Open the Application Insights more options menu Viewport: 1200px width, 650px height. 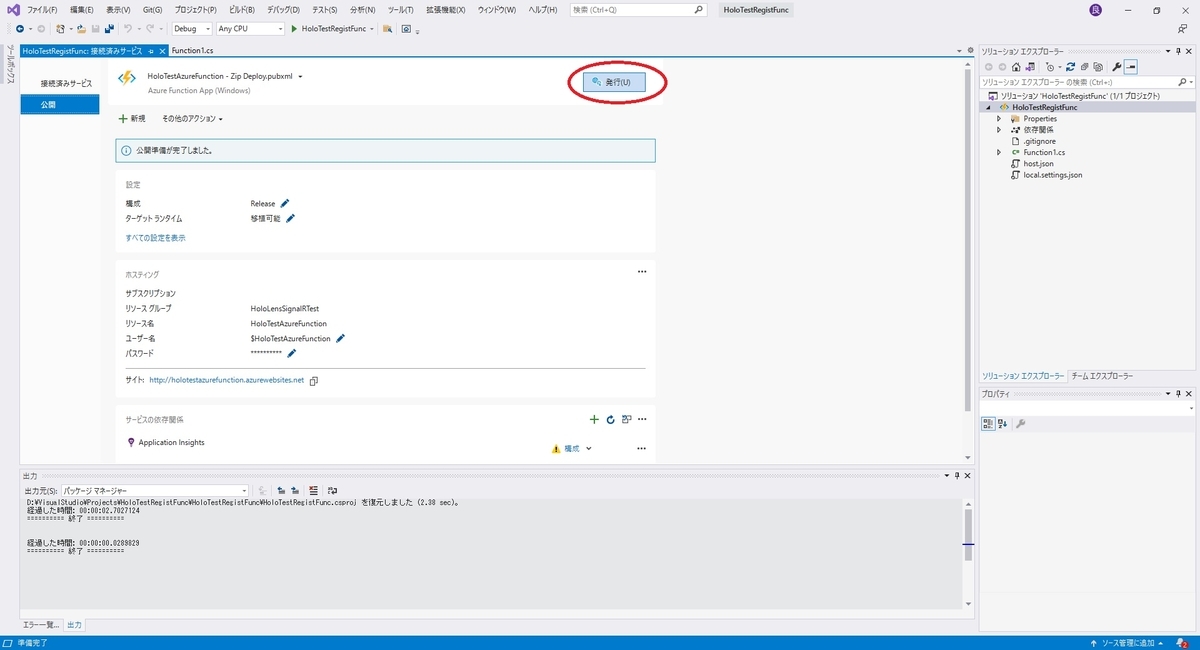(x=642, y=448)
